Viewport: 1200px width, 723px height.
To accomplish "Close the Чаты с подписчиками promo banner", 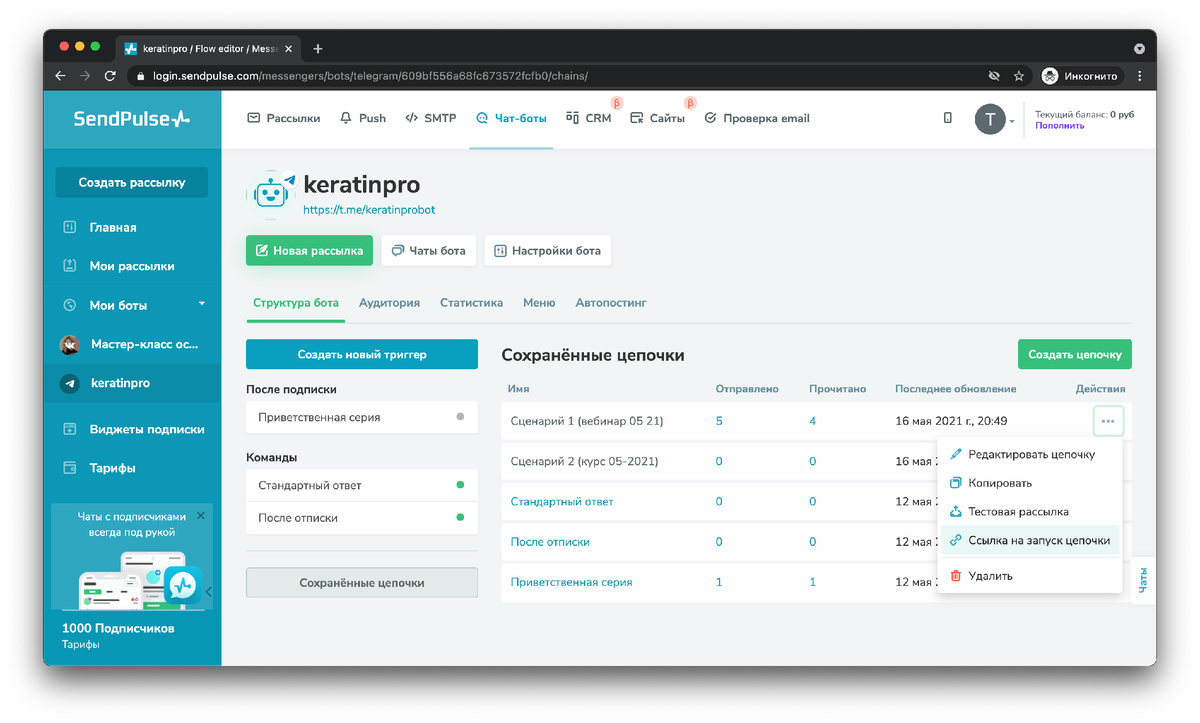I will click(200, 516).
